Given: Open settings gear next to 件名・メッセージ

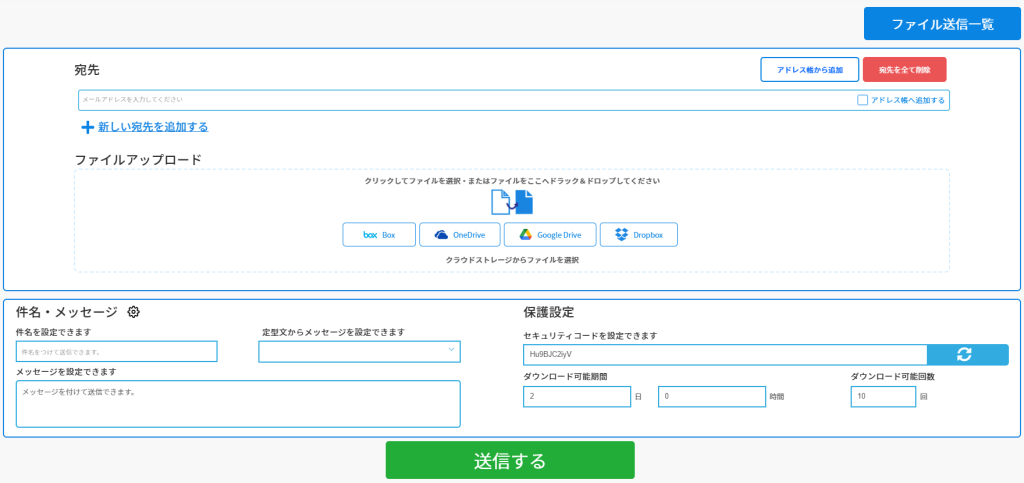Looking at the screenshot, I should pyautogui.click(x=134, y=312).
